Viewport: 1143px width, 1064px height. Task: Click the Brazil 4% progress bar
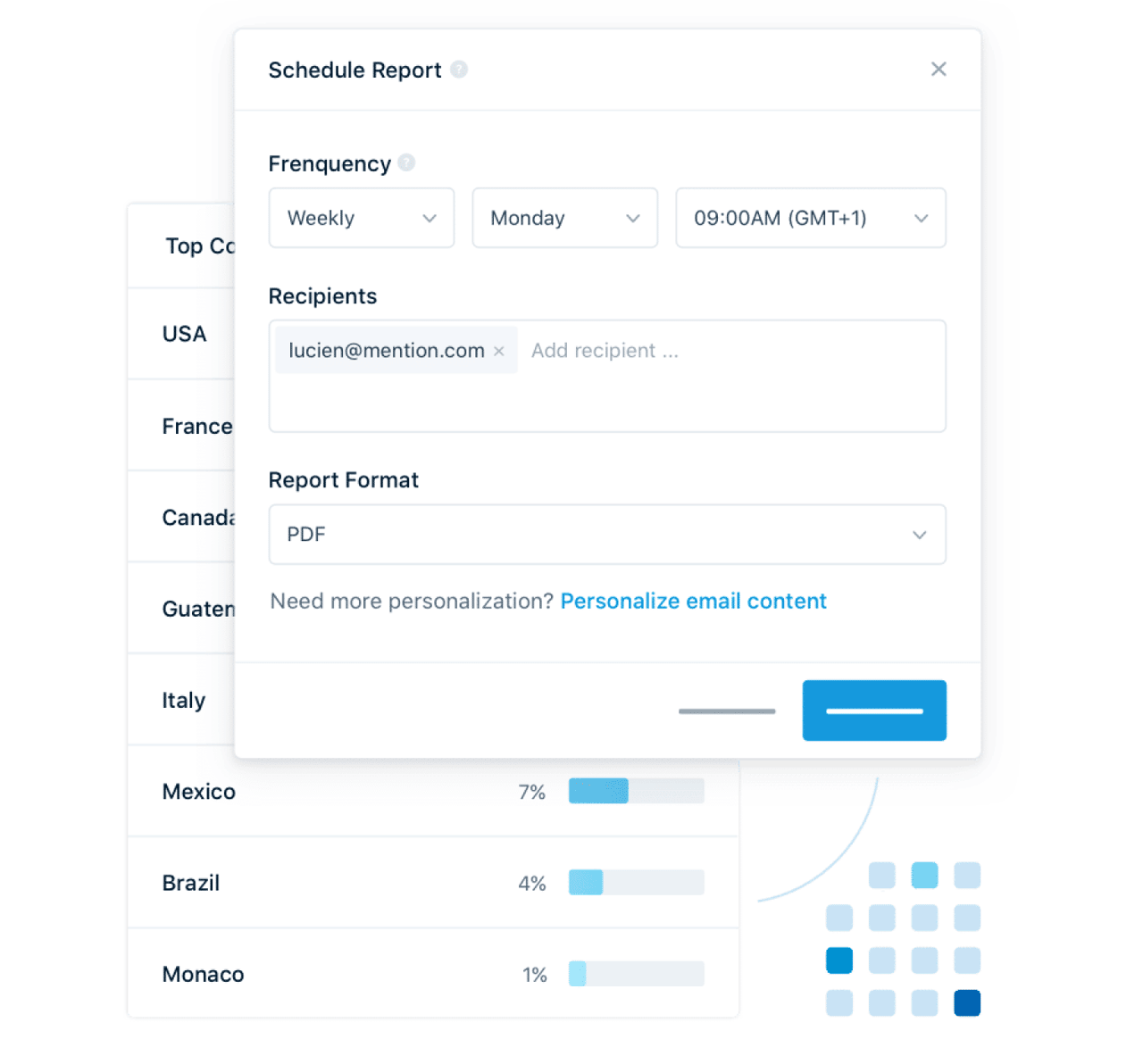click(x=637, y=882)
